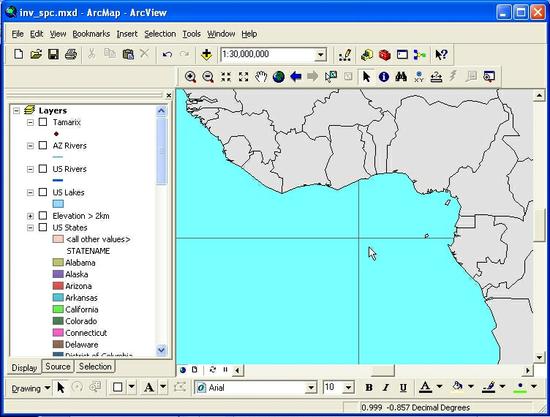The width and height of the screenshot is (550, 417).
Task: Click the Arizona red color swatch
Action: pyautogui.click(x=58, y=286)
